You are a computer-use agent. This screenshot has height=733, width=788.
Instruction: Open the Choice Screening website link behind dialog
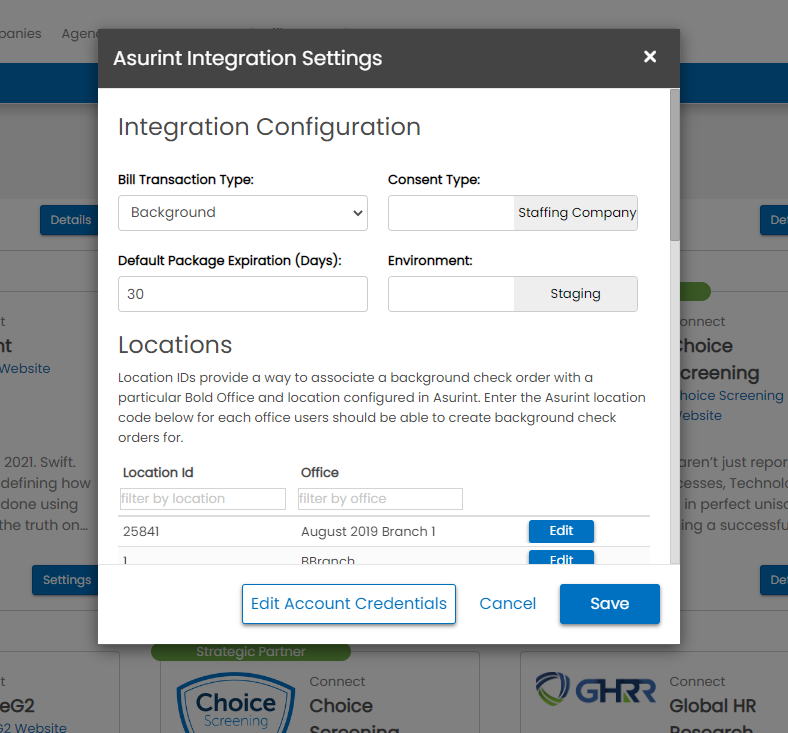pos(730,405)
